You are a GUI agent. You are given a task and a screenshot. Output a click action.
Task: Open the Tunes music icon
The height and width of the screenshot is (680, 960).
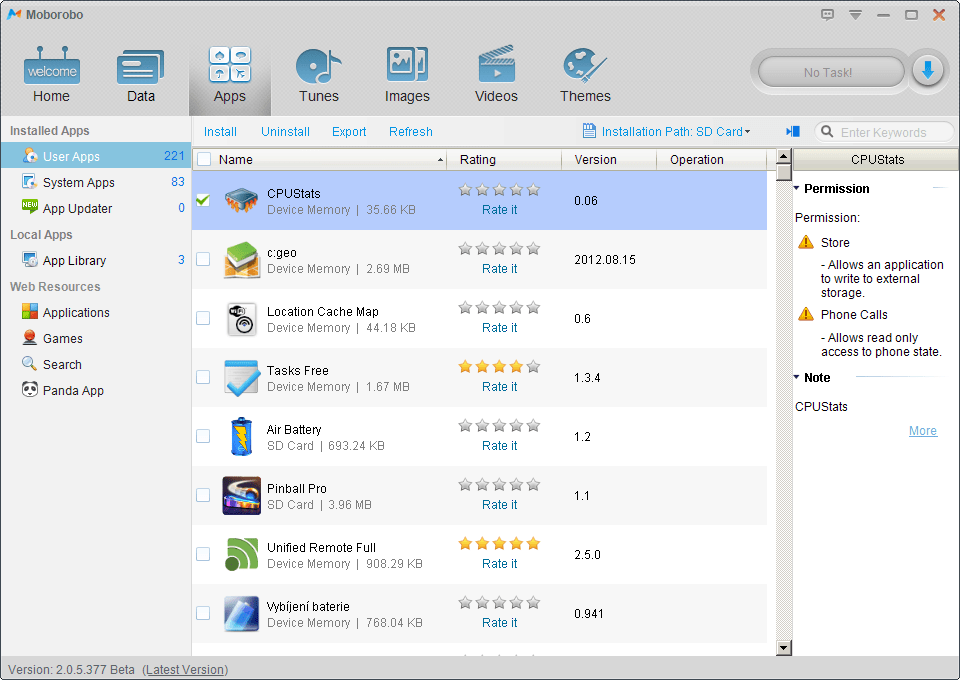(x=318, y=65)
